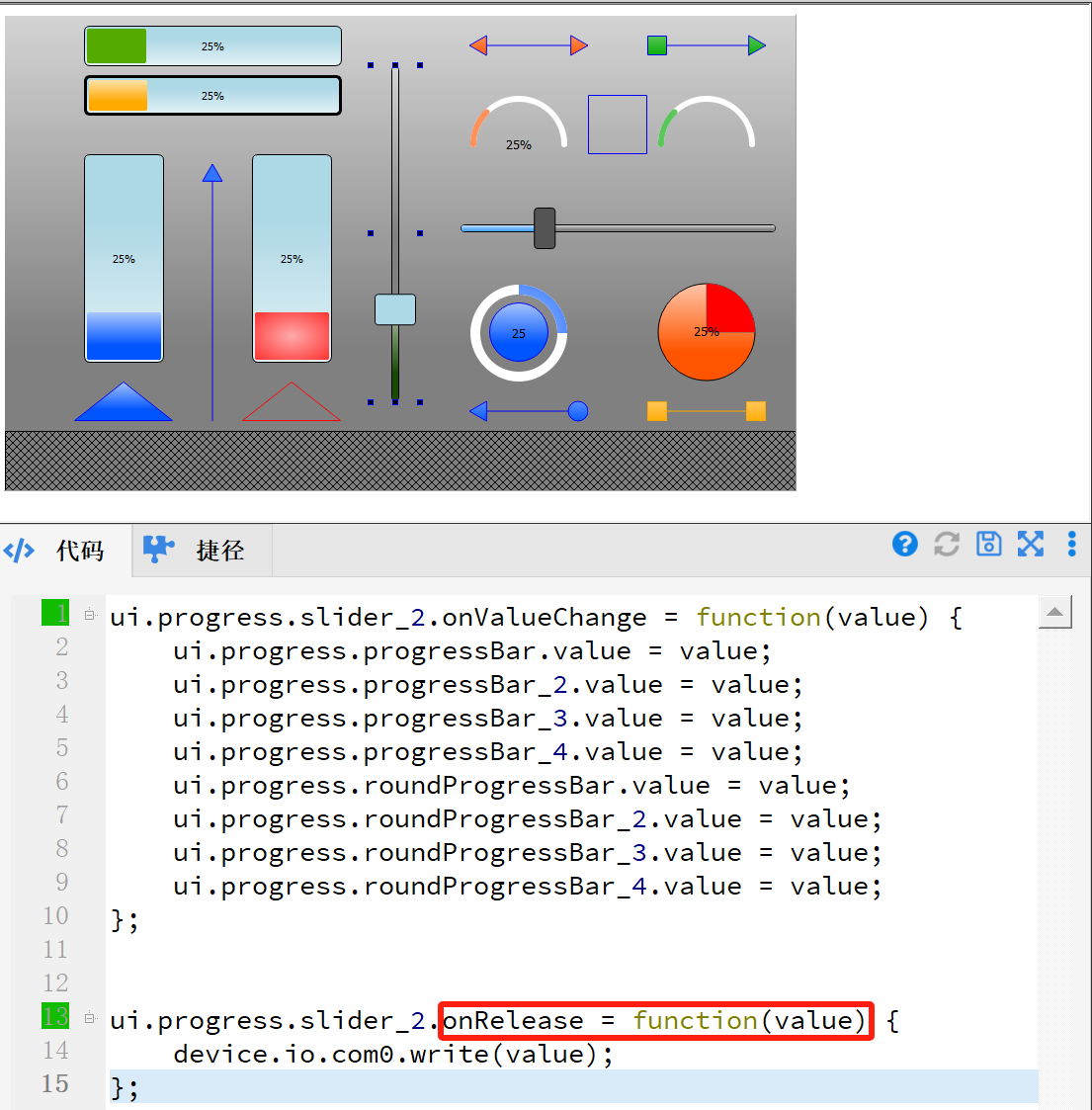Save the code with the floppy disk icon

point(988,544)
